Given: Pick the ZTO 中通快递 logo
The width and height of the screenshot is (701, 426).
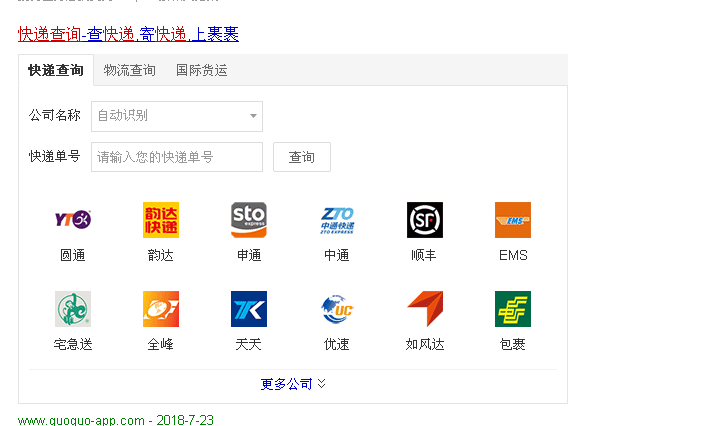Looking at the screenshot, I should (337, 219).
